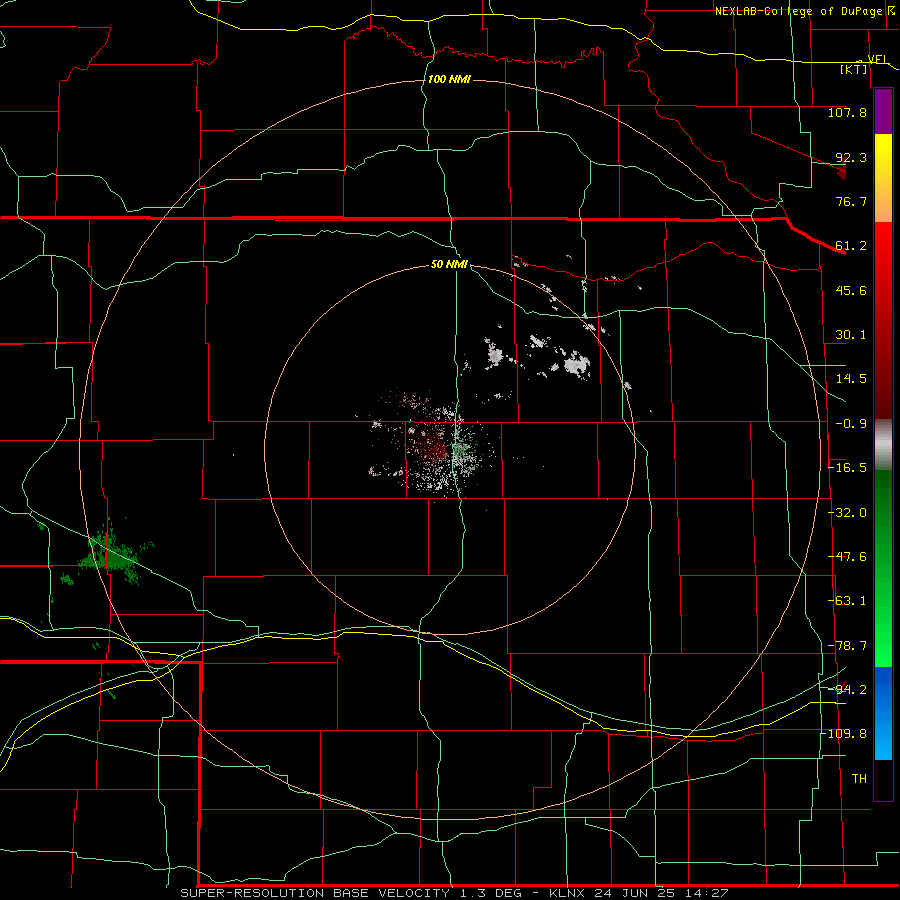Screen dimensions: 900x900
Task: Click the TH label beside the color bar
Action: [859, 779]
